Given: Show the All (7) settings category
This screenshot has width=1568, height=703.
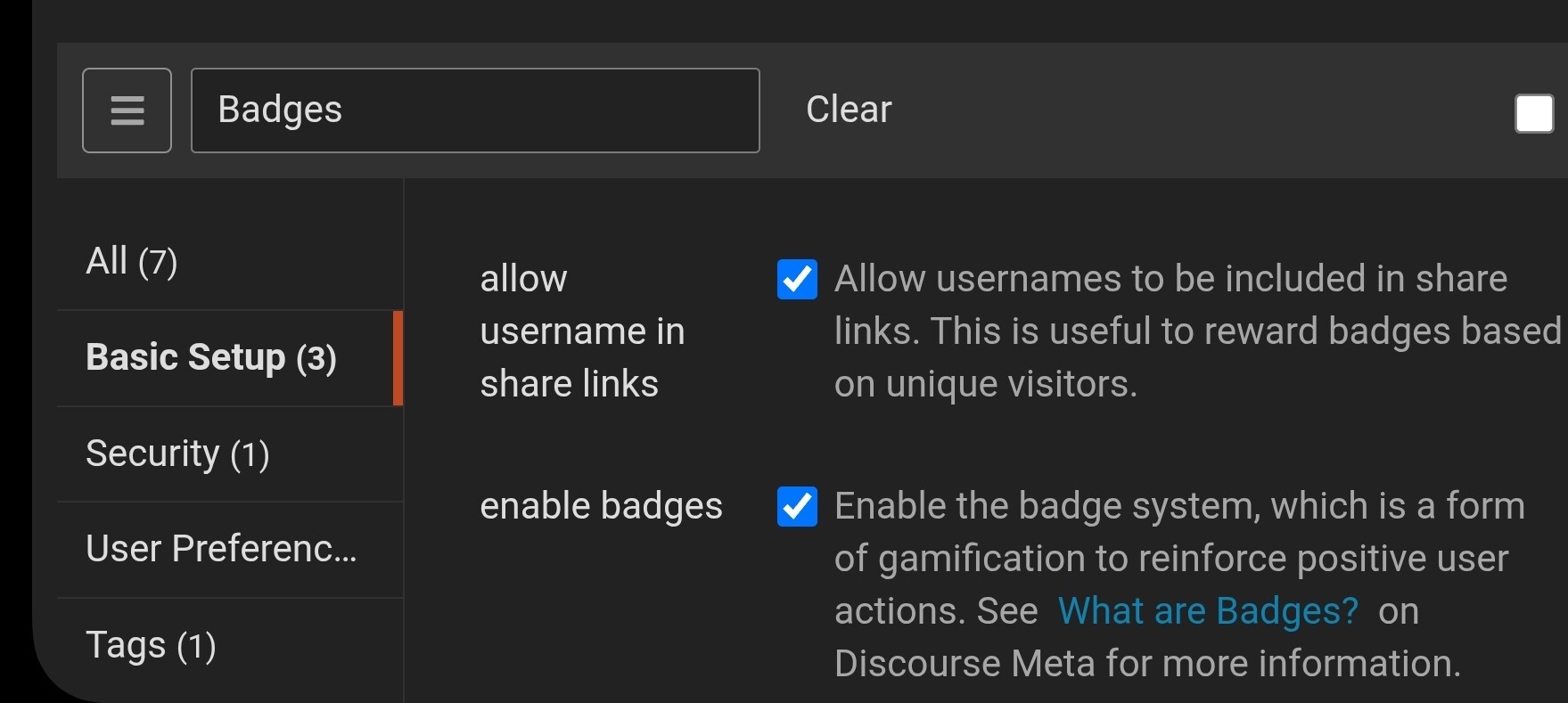Looking at the screenshot, I should coord(132,262).
